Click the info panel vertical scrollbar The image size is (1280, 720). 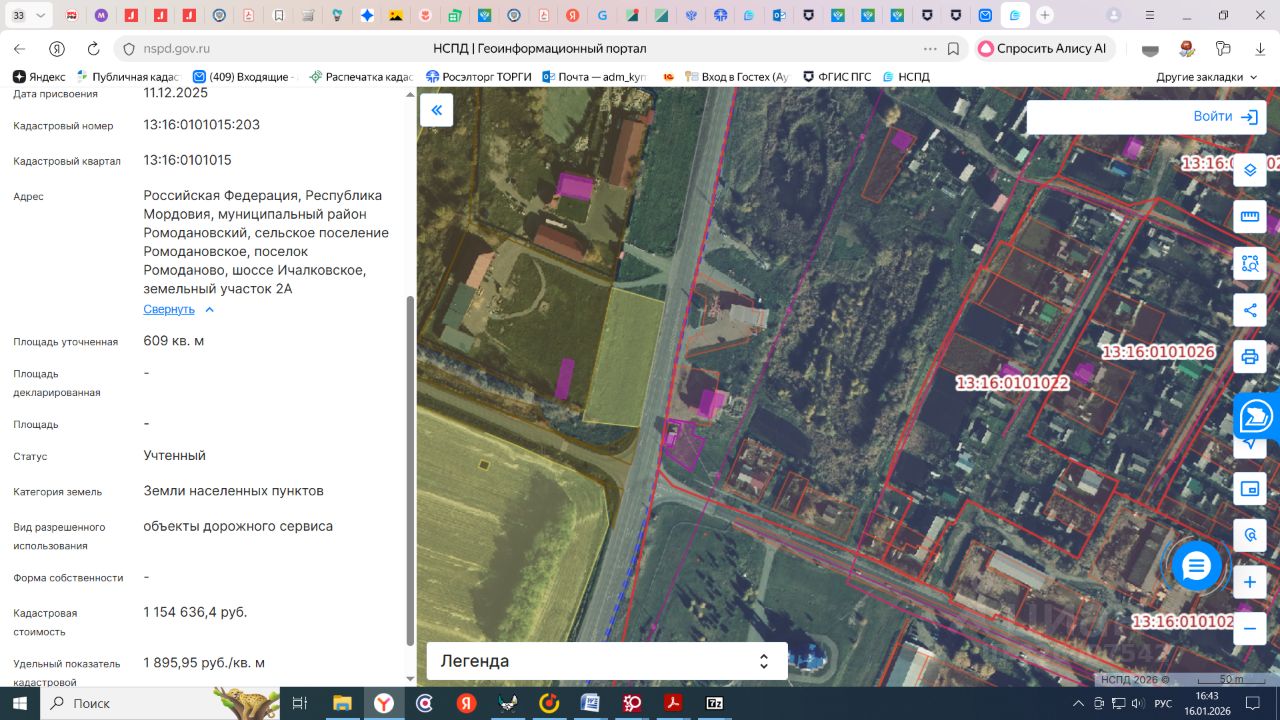tap(410, 470)
